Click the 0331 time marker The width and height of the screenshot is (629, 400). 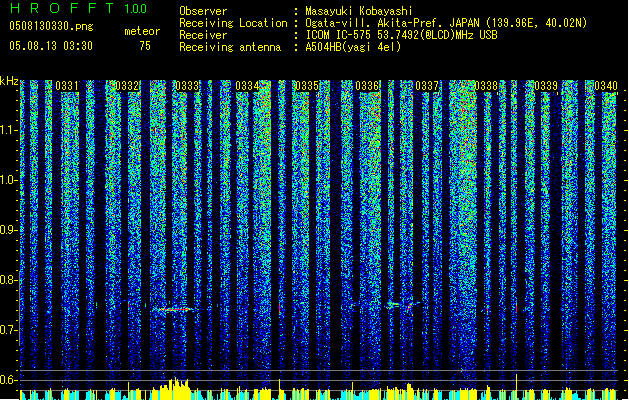[67, 86]
